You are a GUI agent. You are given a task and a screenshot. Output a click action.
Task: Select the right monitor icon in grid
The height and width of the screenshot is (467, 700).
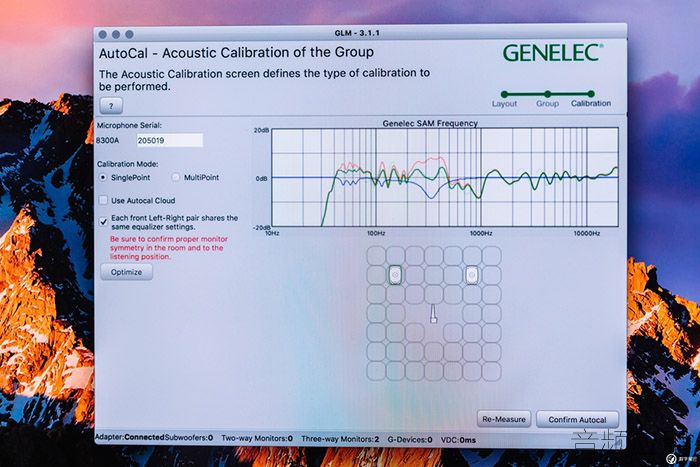[472, 275]
